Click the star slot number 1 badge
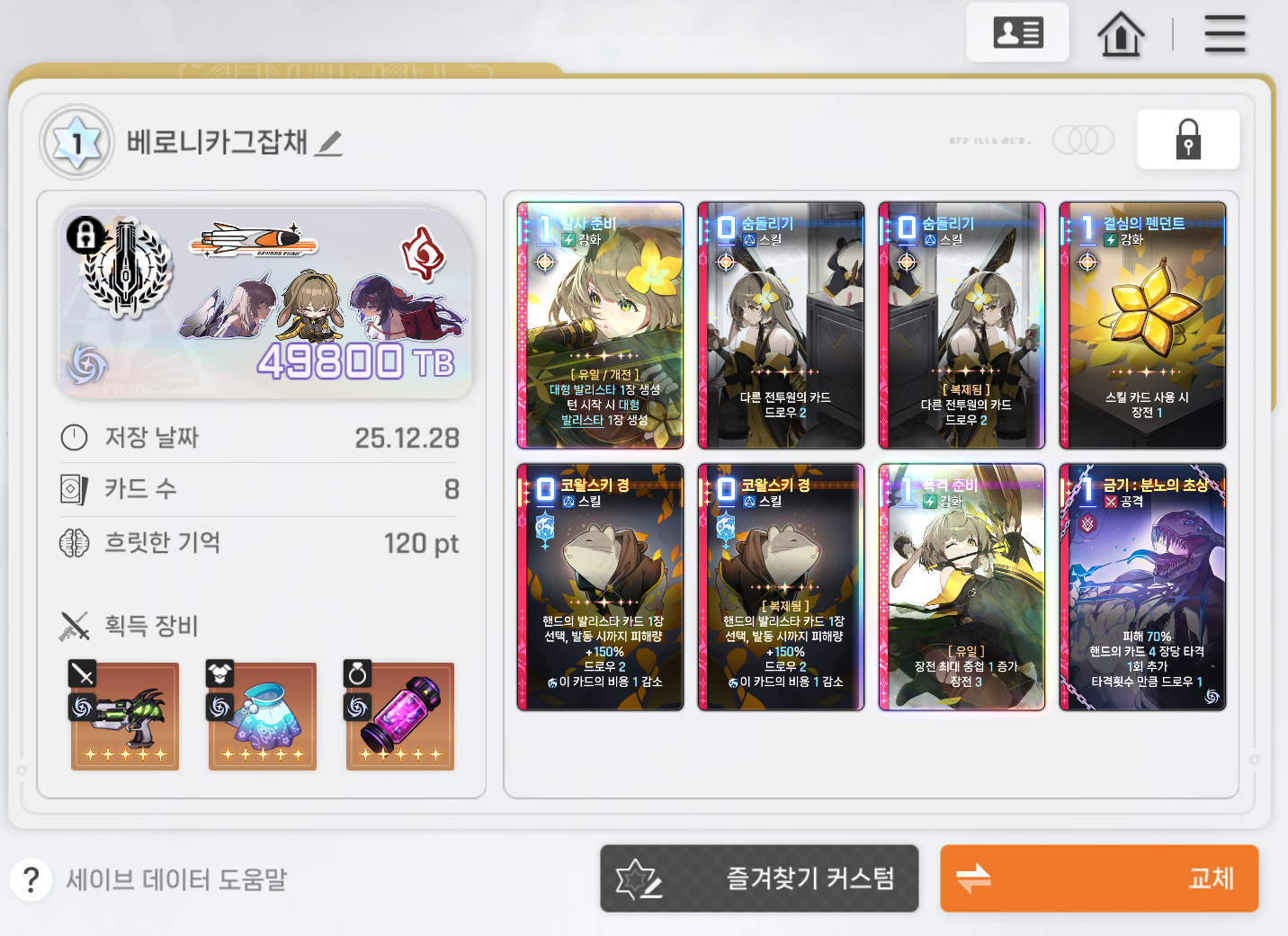 click(x=77, y=142)
